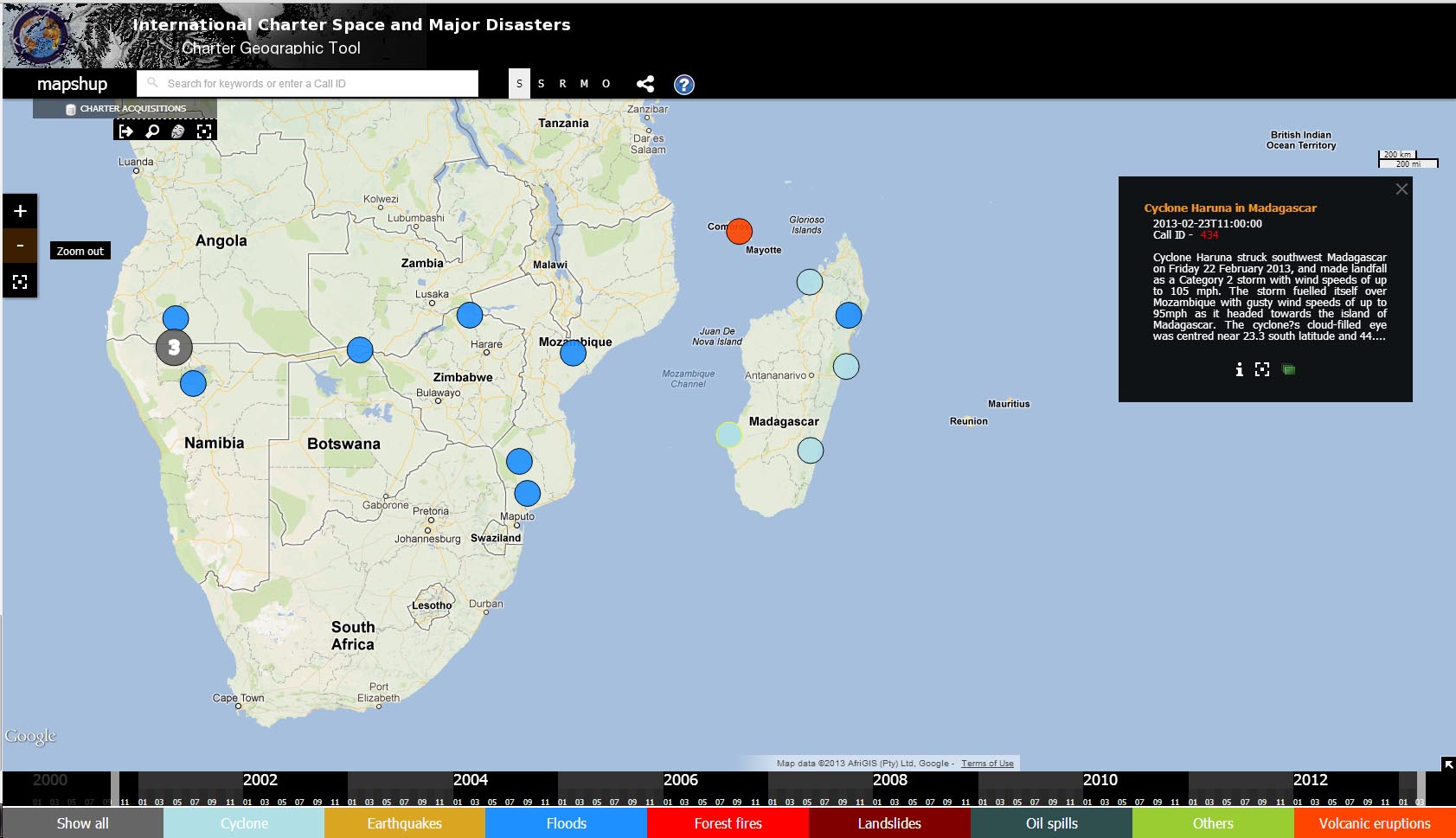Select the highlighted S background tab

tap(519, 84)
